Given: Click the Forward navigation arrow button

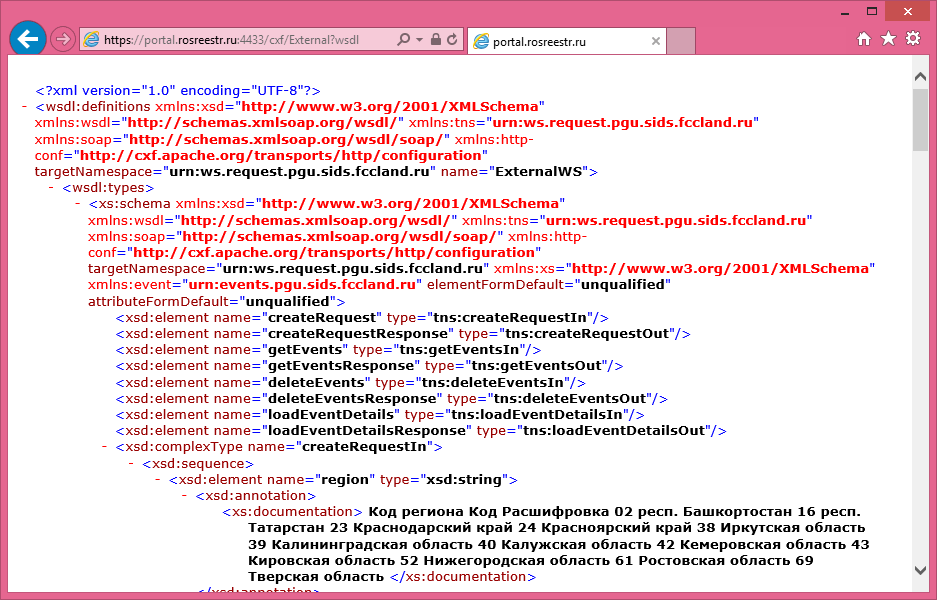Looking at the screenshot, I should (x=62, y=39).
